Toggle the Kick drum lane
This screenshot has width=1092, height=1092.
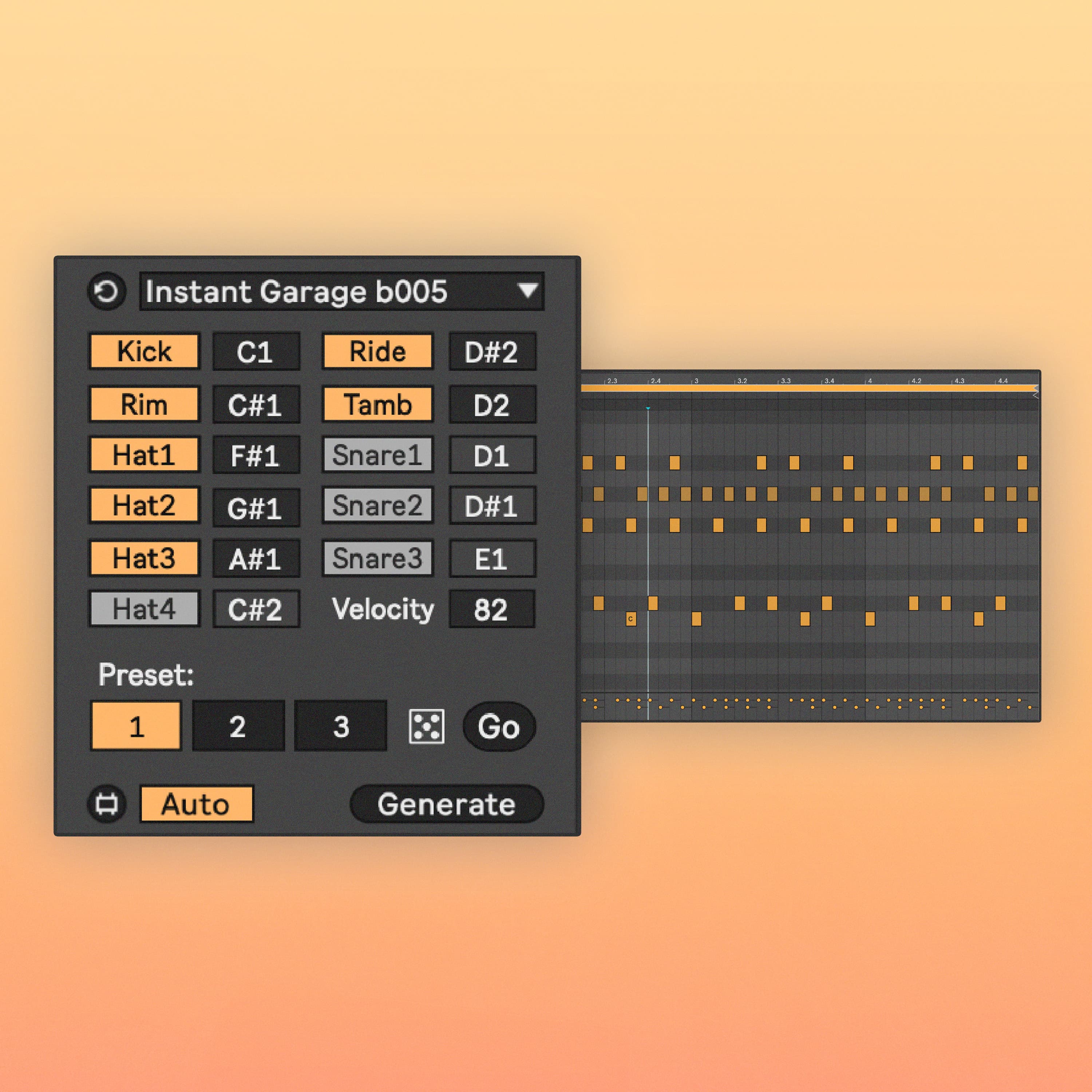tap(145, 351)
